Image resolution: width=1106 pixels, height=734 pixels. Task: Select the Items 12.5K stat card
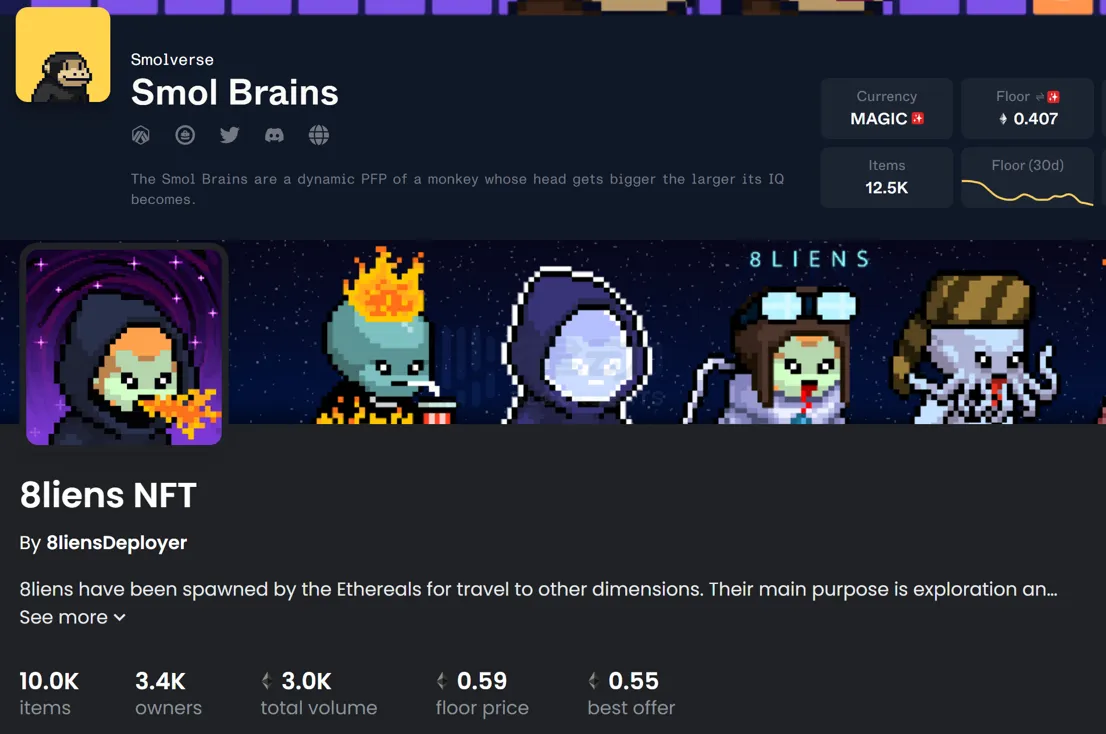[887, 178]
